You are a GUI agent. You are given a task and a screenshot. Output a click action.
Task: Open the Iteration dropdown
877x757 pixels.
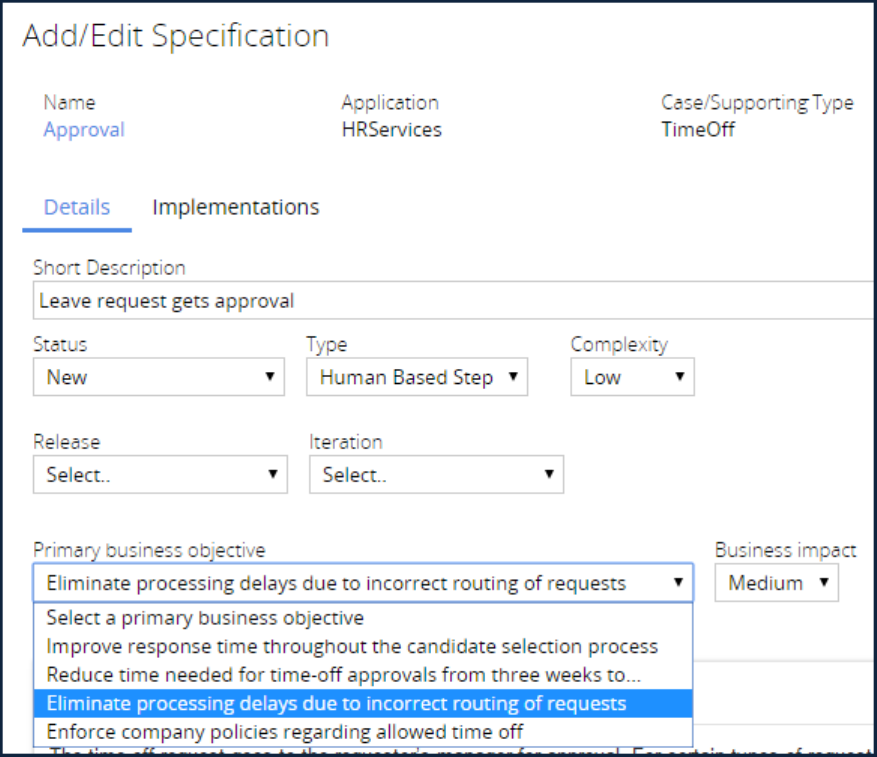pyautogui.click(x=436, y=476)
